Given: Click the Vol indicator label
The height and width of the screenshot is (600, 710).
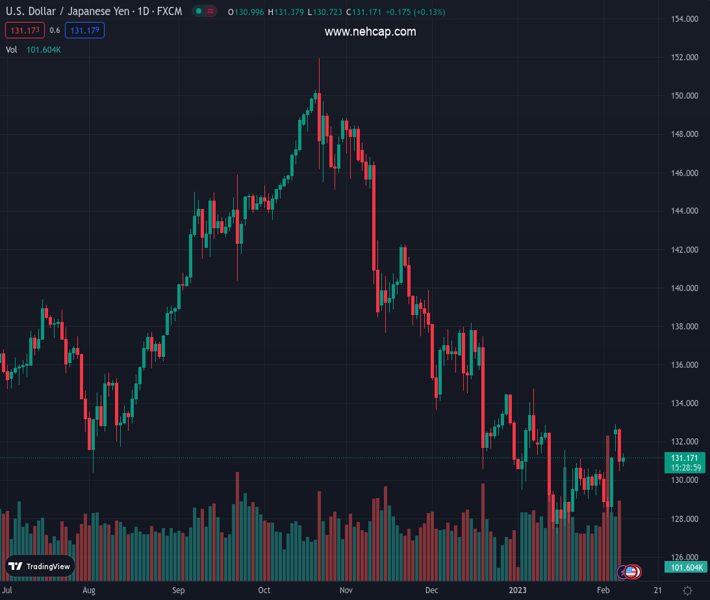Looking at the screenshot, I should click(11, 49).
